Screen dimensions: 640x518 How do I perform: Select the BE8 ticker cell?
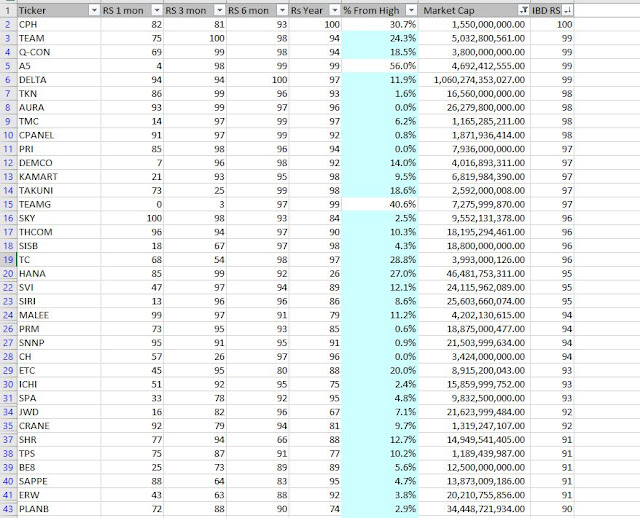coord(59,467)
